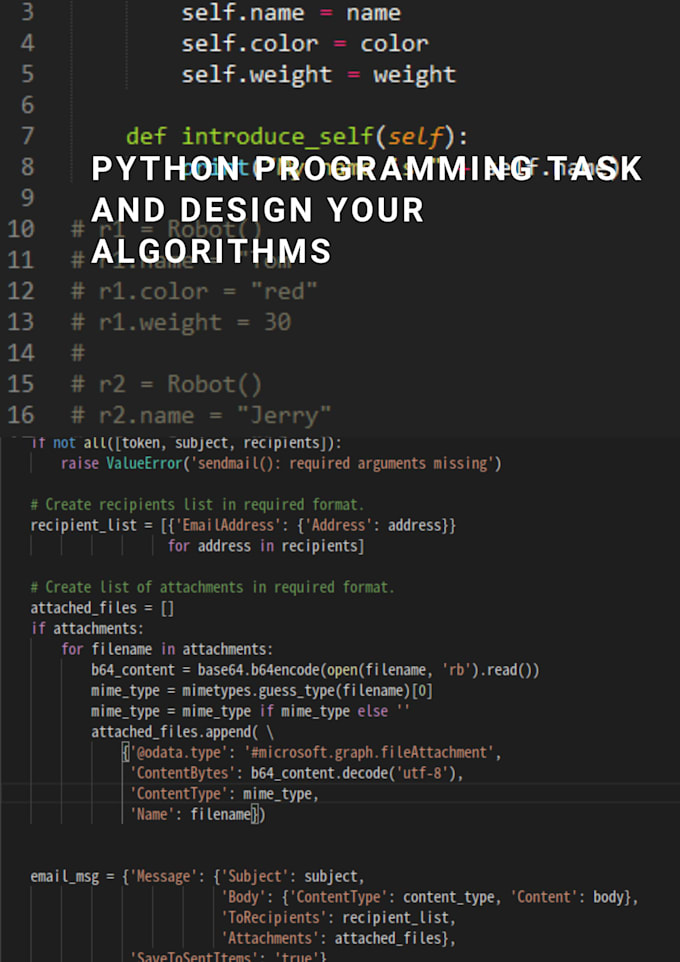Click 'attached_files = []' line
Image resolution: width=680 pixels, height=962 pixels.
point(102,608)
